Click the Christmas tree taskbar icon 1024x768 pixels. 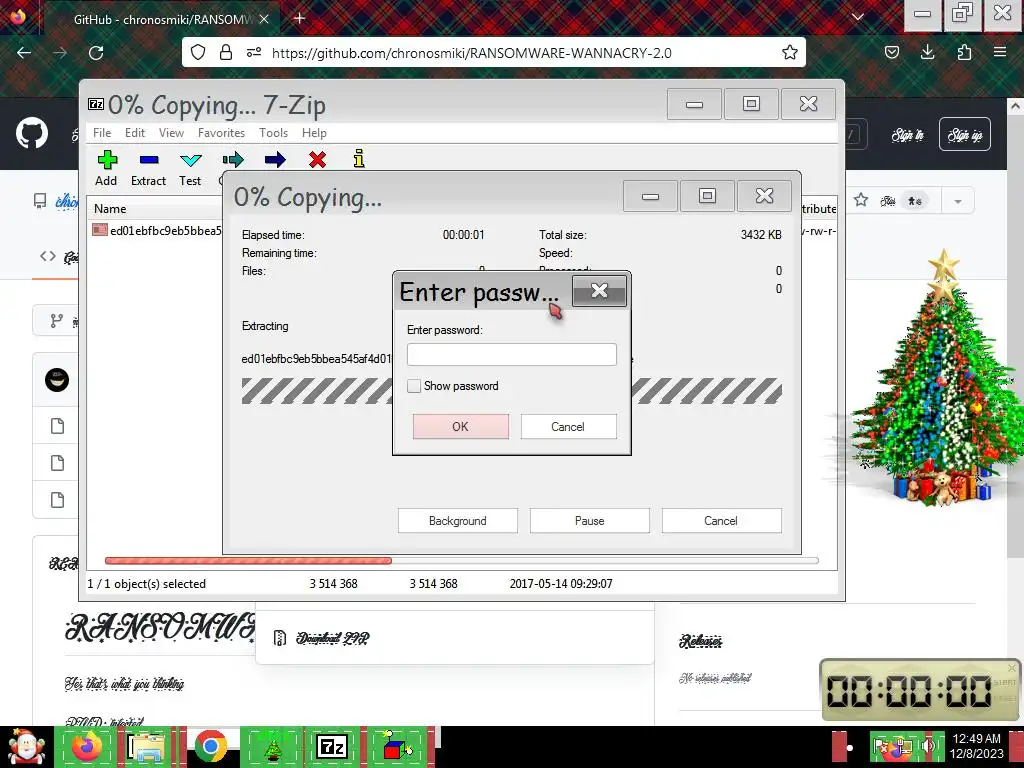[x=272, y=747]
